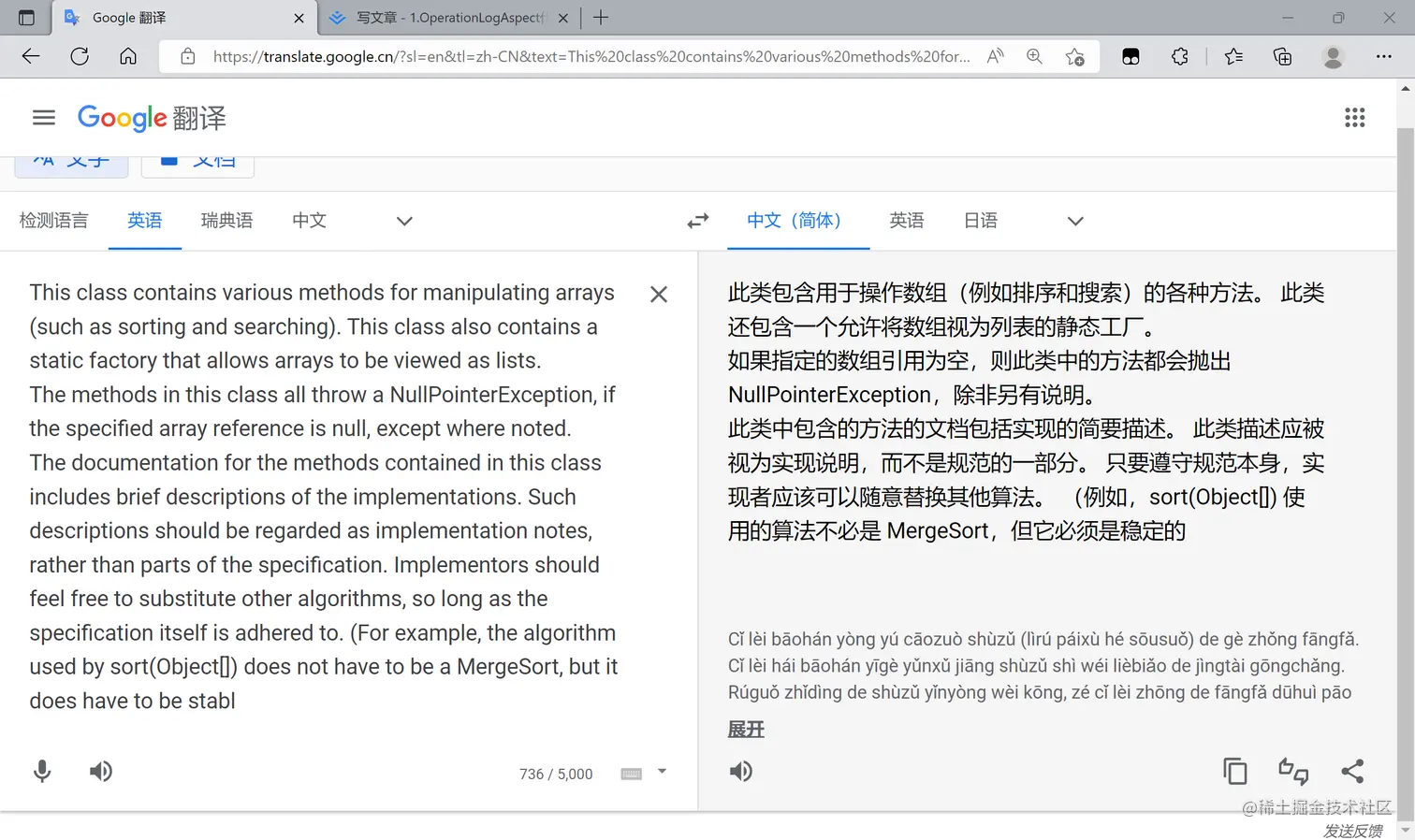The width and height of the screenshot is (1415, 840).
Task: View site information lock icon
Action: coord(188,56)
